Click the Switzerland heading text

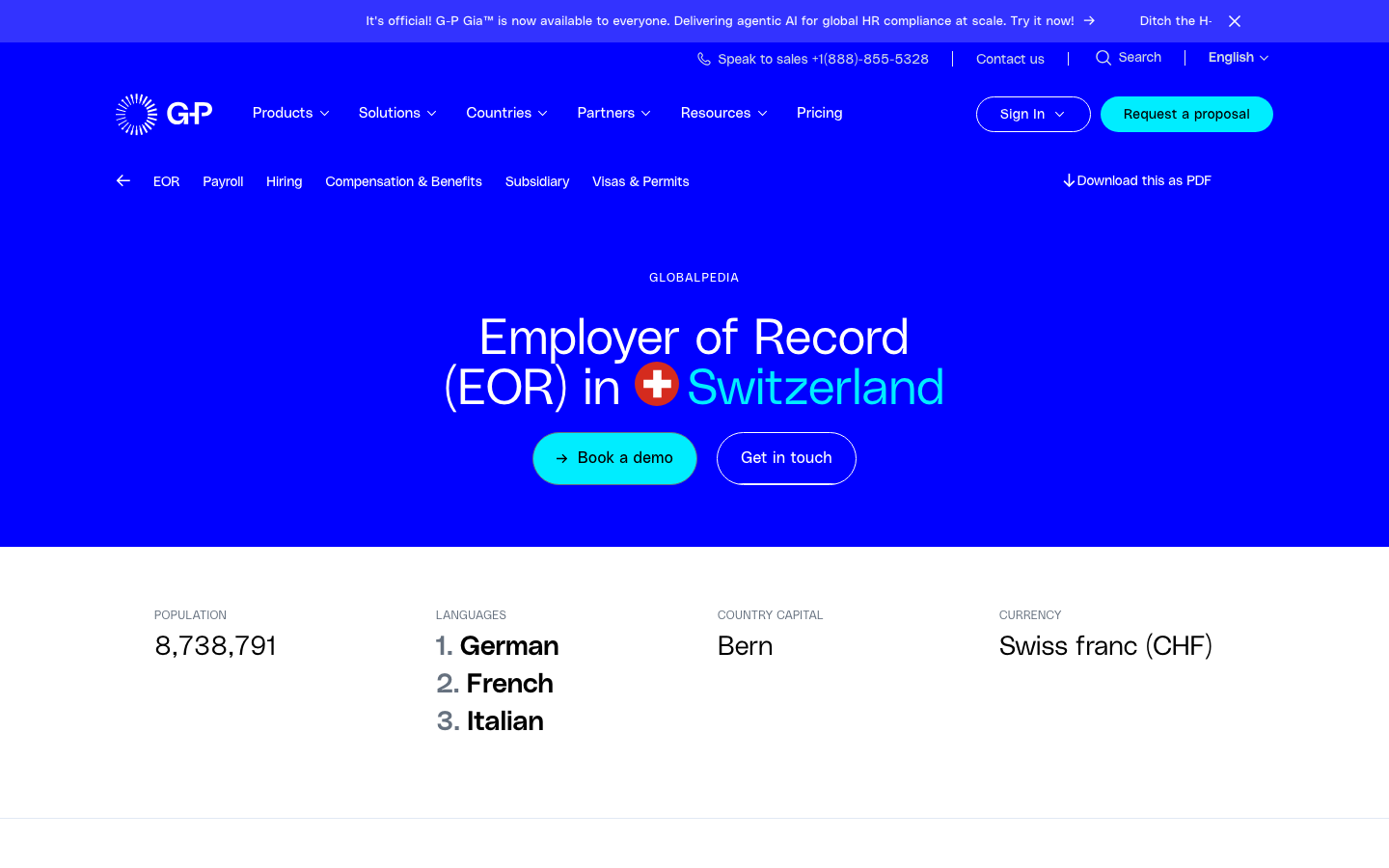(816, 387)
